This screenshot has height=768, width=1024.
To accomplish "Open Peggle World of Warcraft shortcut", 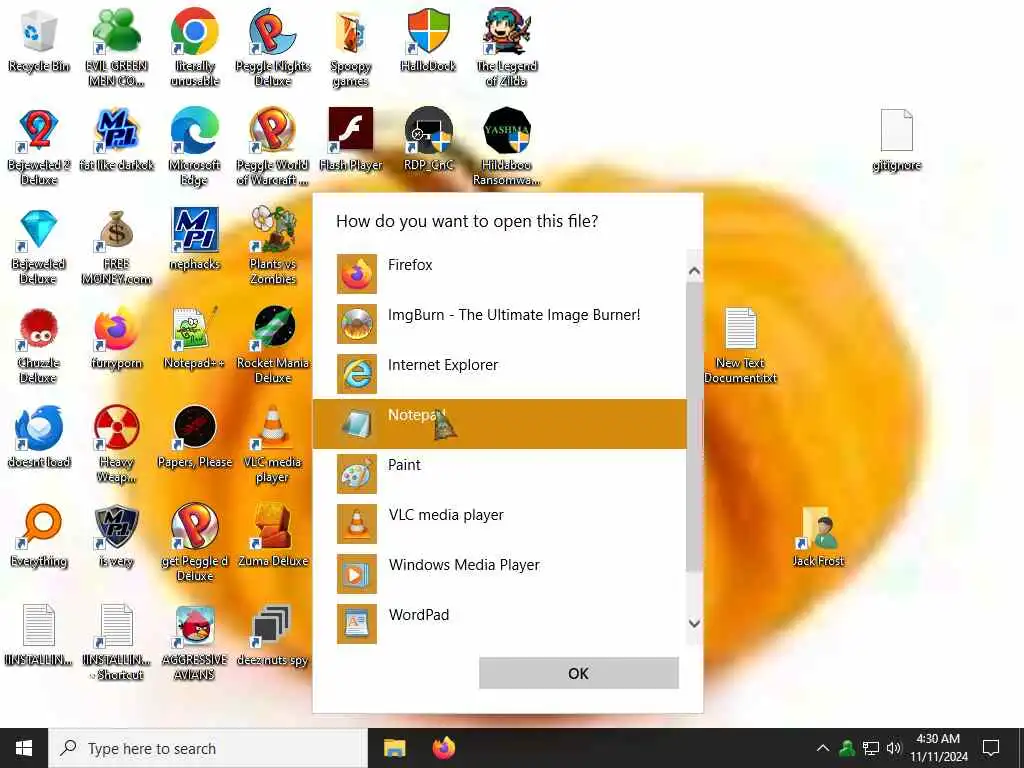I will (x=272, y=147).
